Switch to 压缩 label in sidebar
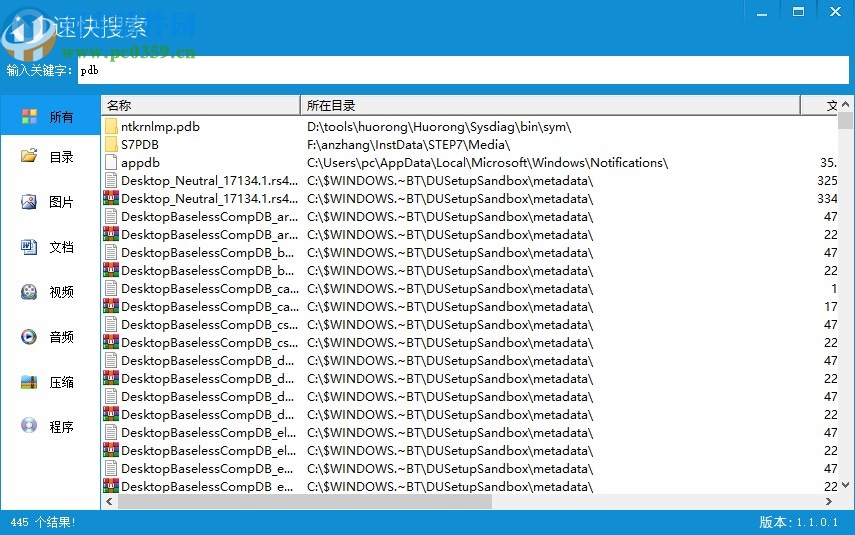 click(61, 382)
